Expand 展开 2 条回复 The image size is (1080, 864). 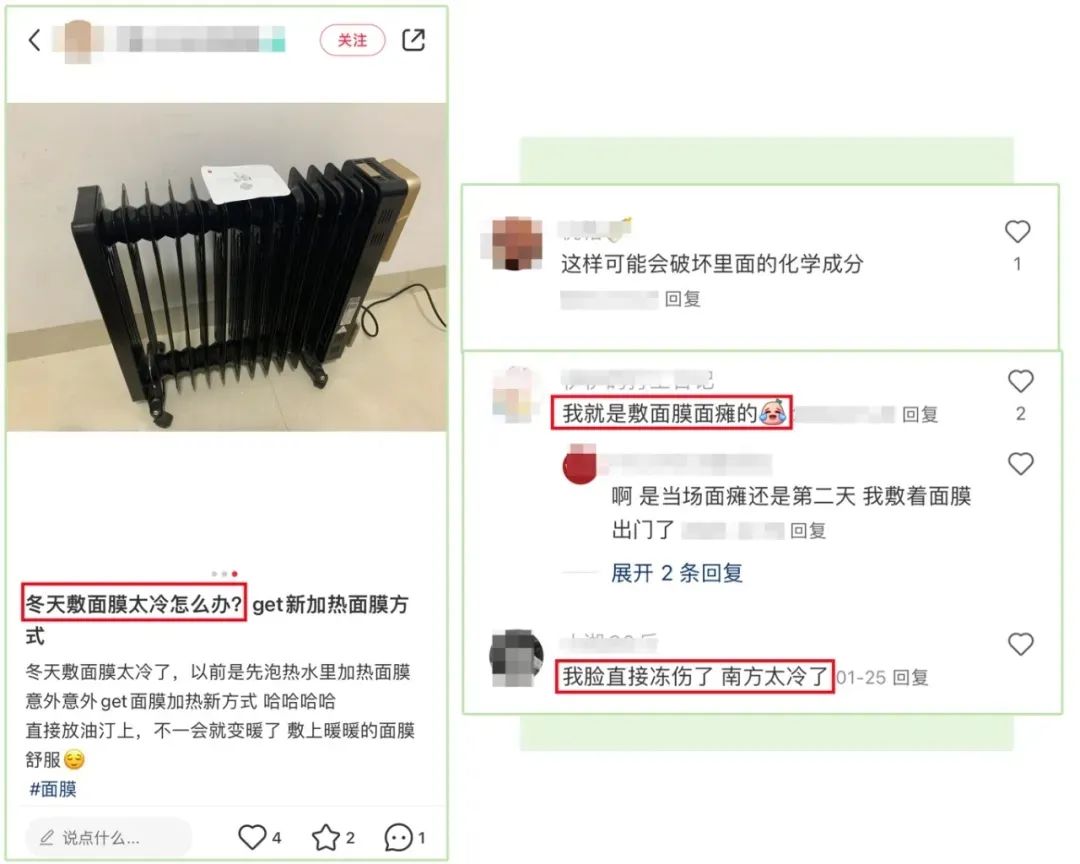point(676,573)
